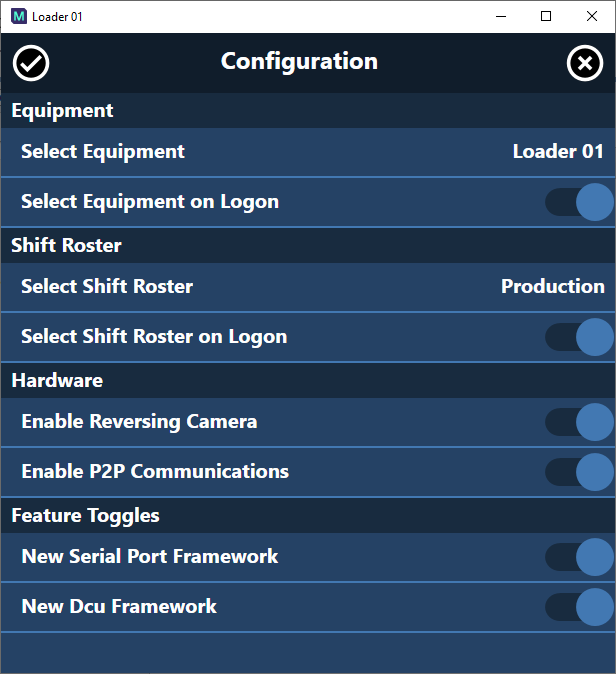
Task: Confirm configuration with the checkmark icon
Action: (32, 63)
